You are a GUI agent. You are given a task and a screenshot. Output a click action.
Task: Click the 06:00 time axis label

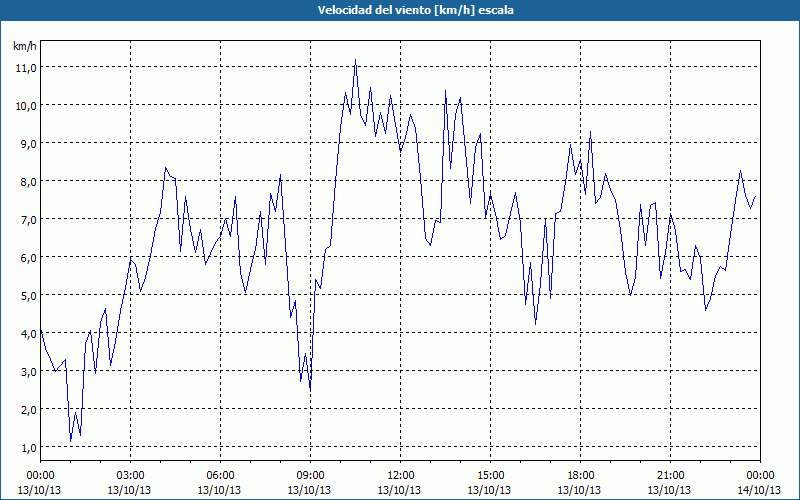tap(220, 476)
